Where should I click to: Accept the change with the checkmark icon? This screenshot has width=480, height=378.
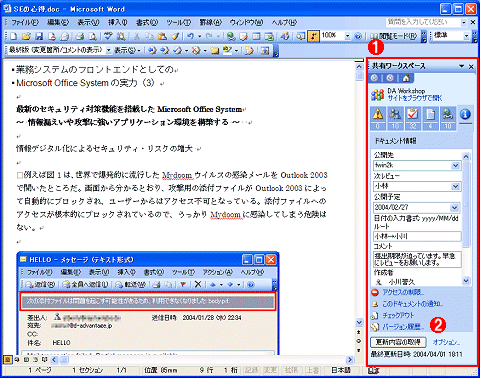tap(177, 50)
